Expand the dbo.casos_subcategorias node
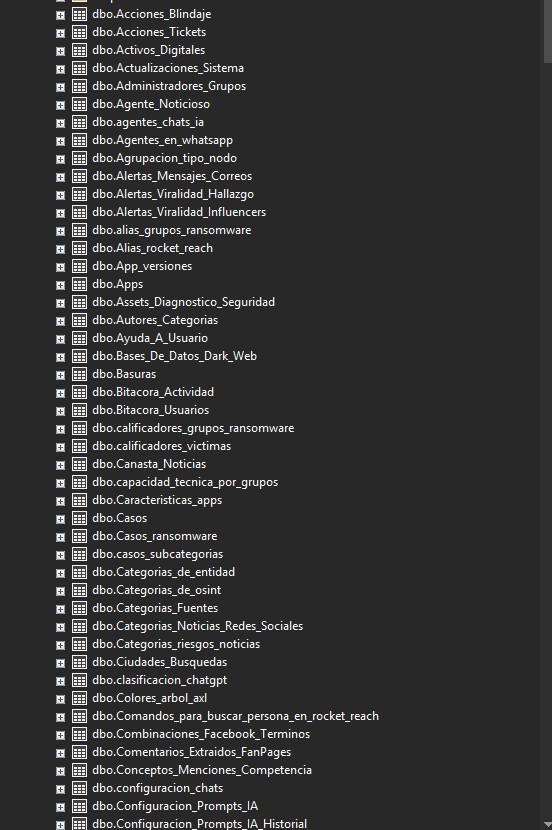 click(60, 555)
